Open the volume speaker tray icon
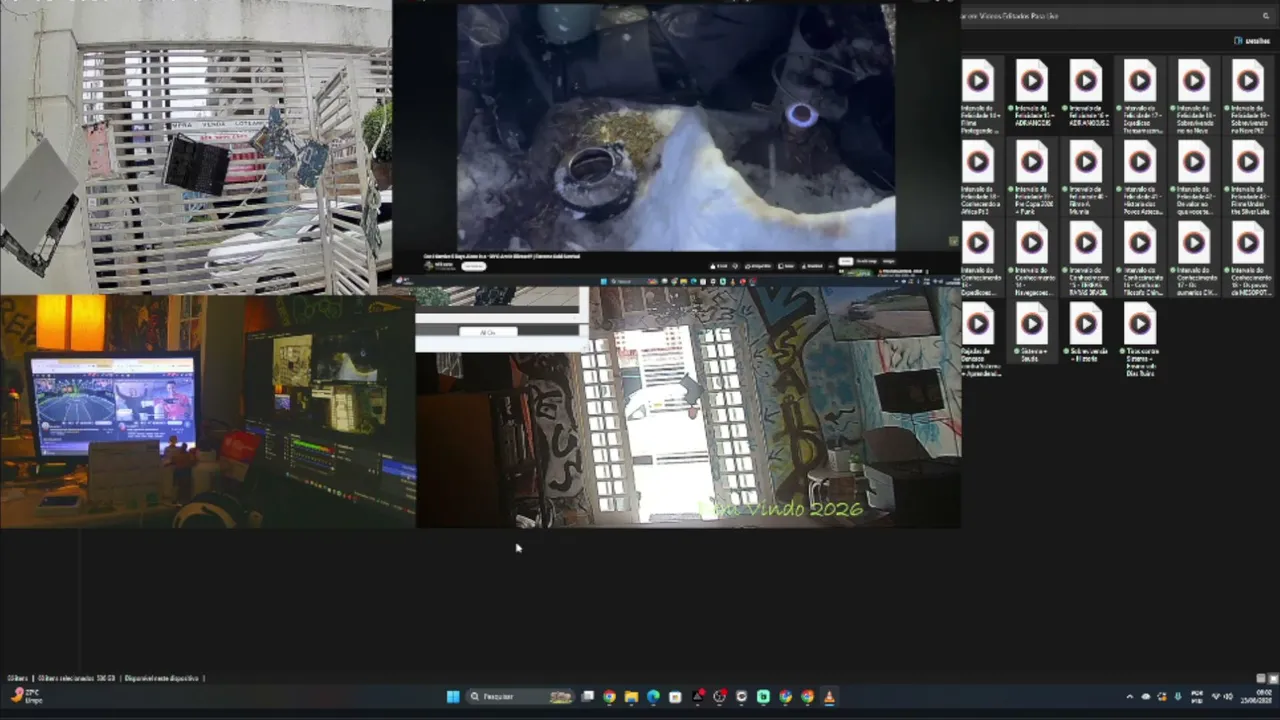Image resolution: width=1280 pixels, height=720 pixels. point(1228,697)
